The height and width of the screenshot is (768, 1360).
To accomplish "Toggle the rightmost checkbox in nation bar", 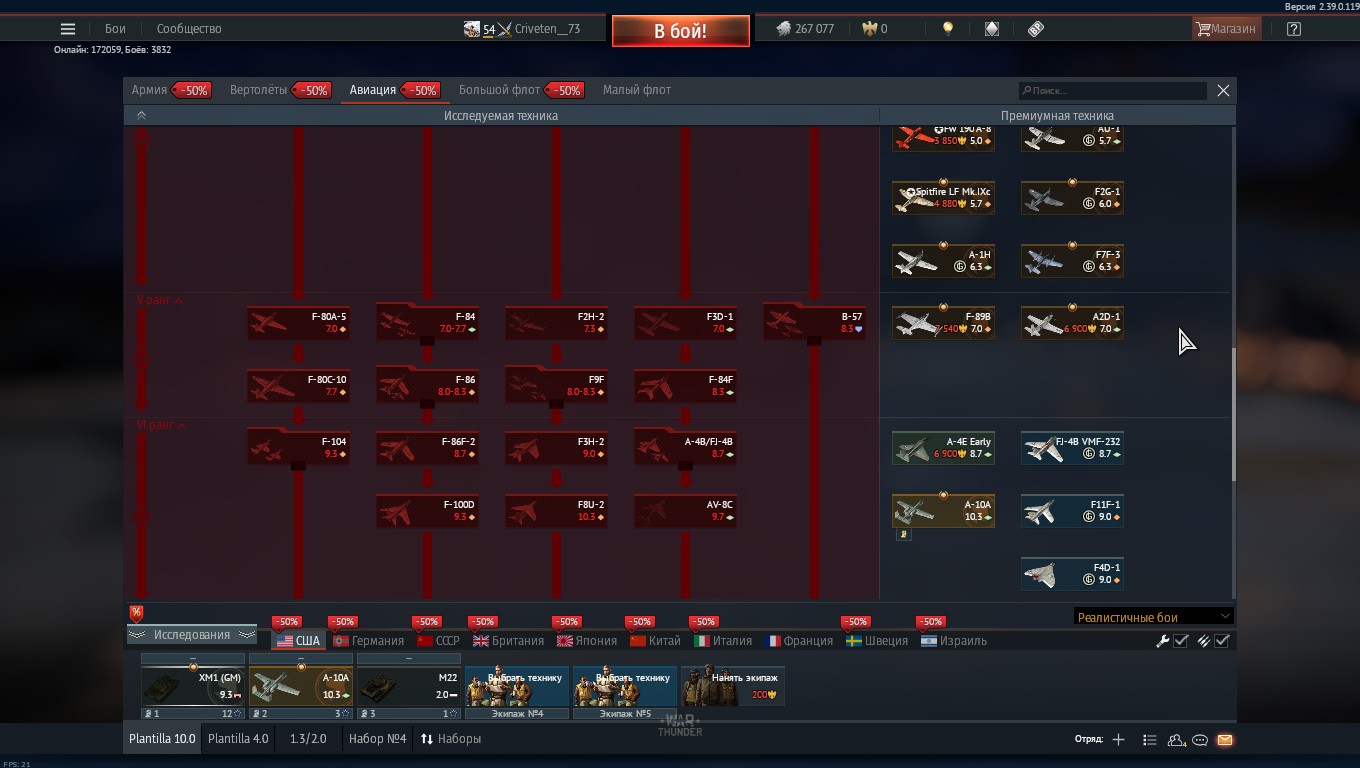I will click(1222, 641).
